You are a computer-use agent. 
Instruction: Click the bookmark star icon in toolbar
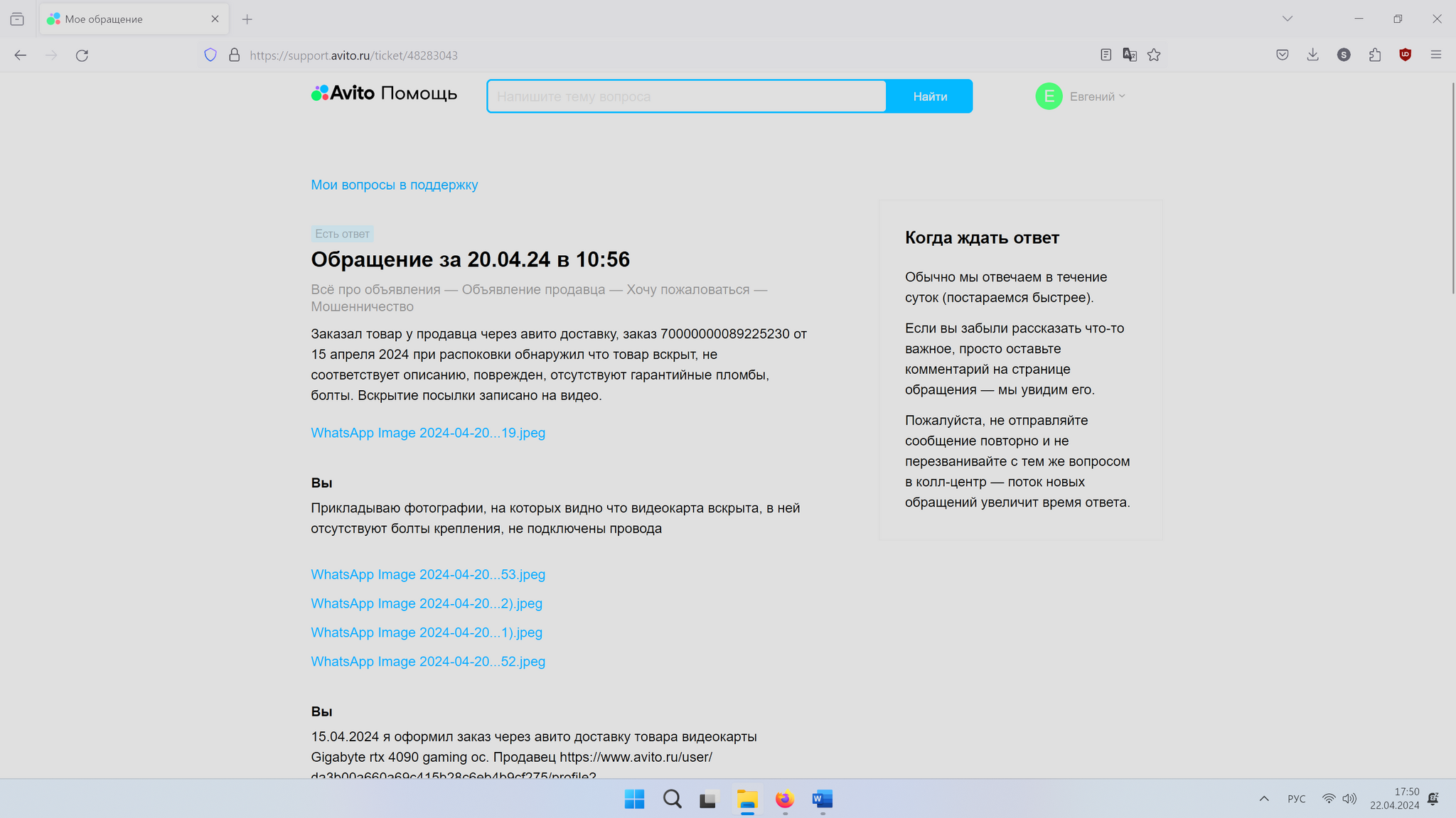point(1155,55)
